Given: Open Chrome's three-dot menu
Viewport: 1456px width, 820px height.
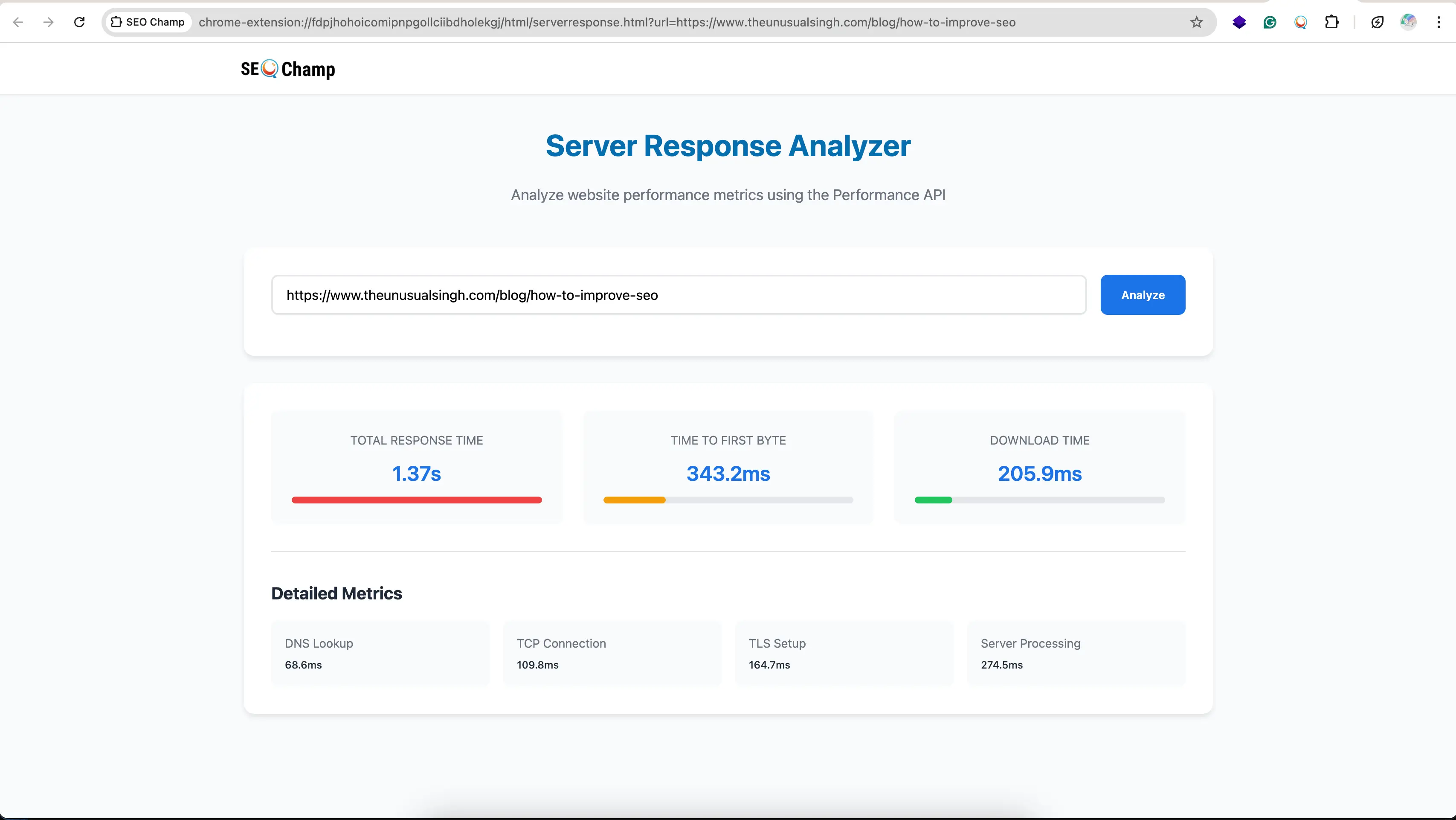Looking at the screenshot, I should [x=1439, y=22].
